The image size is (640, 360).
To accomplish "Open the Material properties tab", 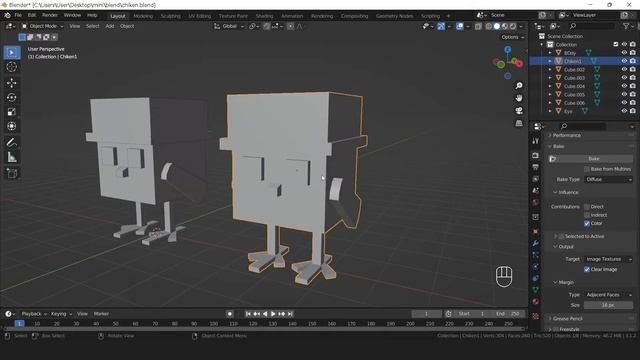I will 536,302.
